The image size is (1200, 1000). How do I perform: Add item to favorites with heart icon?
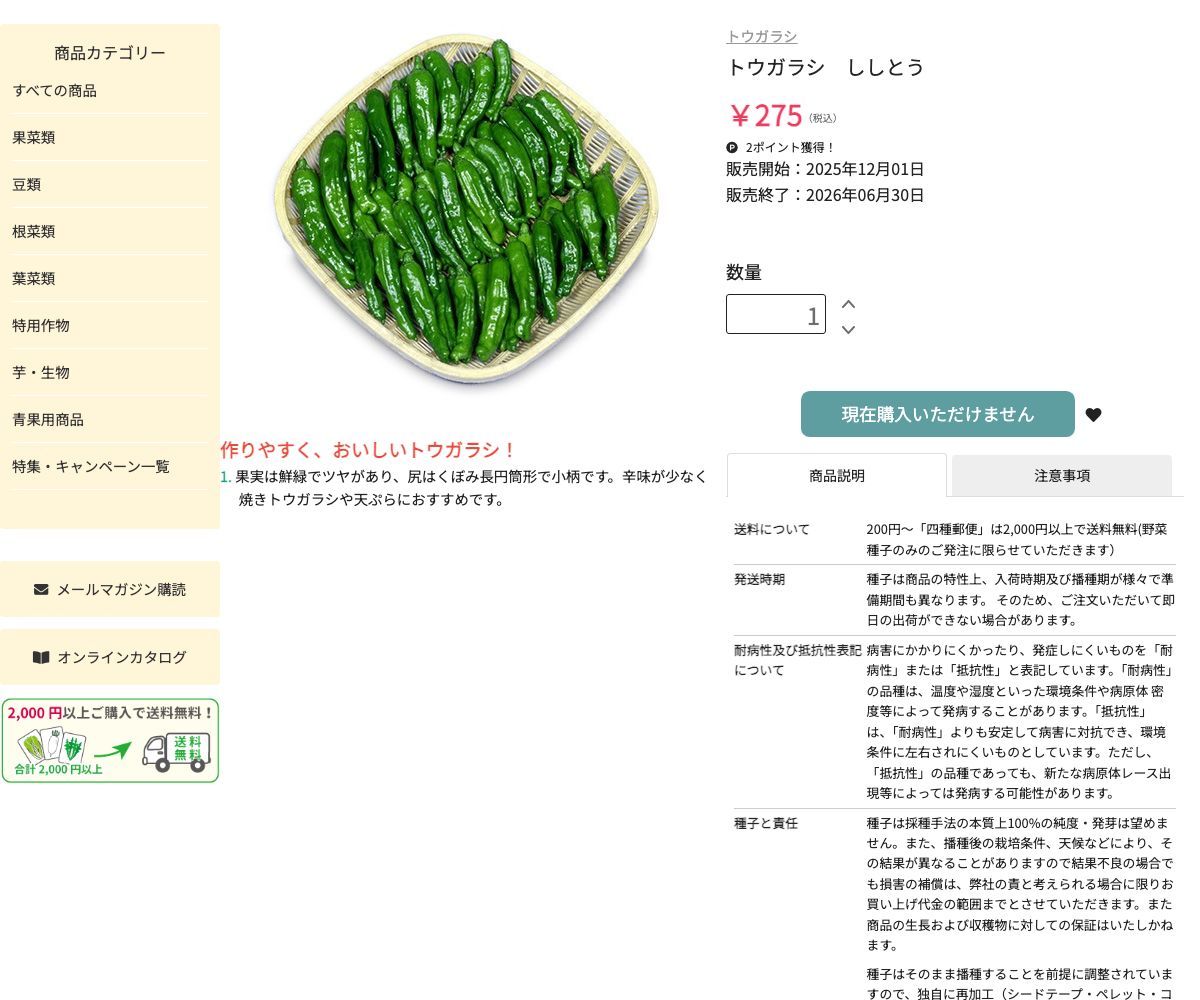coord(1093,415)
